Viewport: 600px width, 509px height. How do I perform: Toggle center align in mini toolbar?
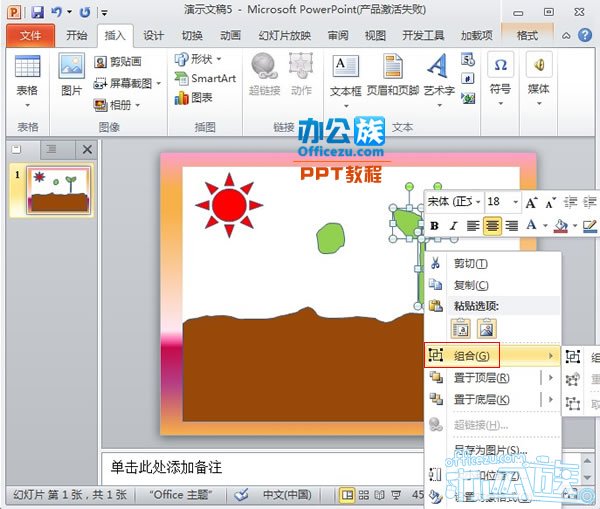point(492,226)
